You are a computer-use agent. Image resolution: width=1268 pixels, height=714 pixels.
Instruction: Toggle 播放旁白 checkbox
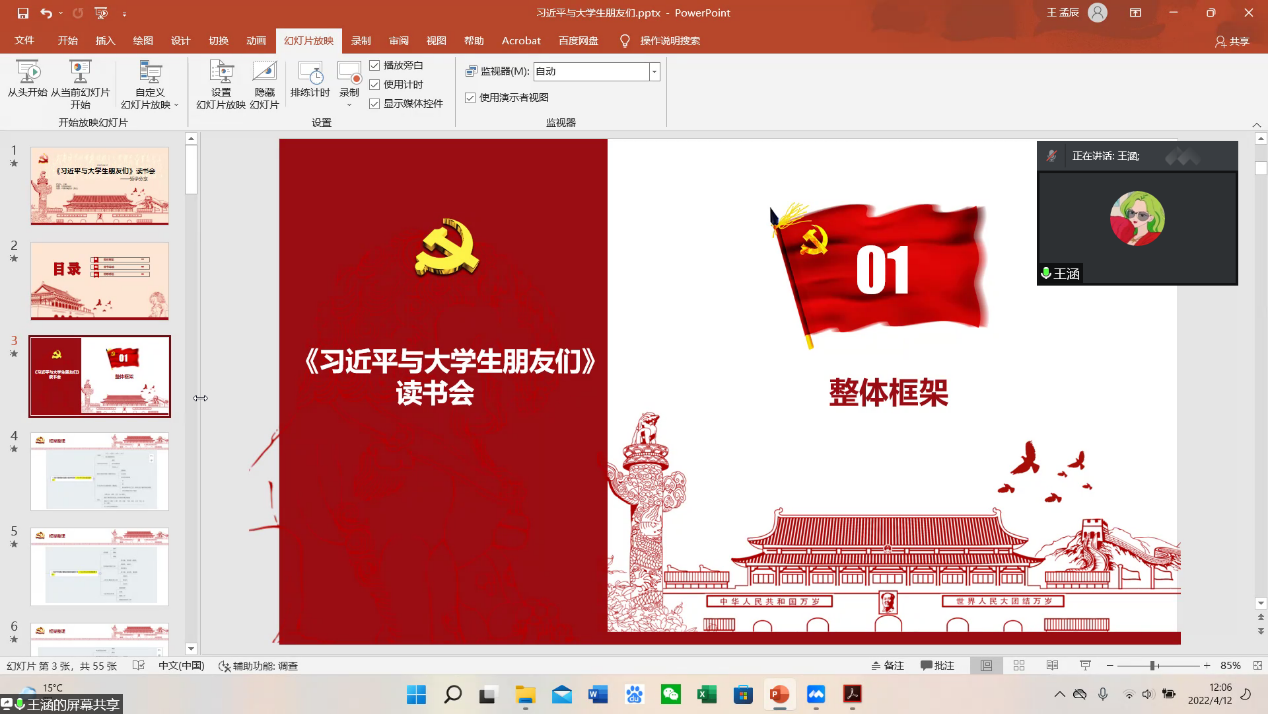click(x=375, y=65)
